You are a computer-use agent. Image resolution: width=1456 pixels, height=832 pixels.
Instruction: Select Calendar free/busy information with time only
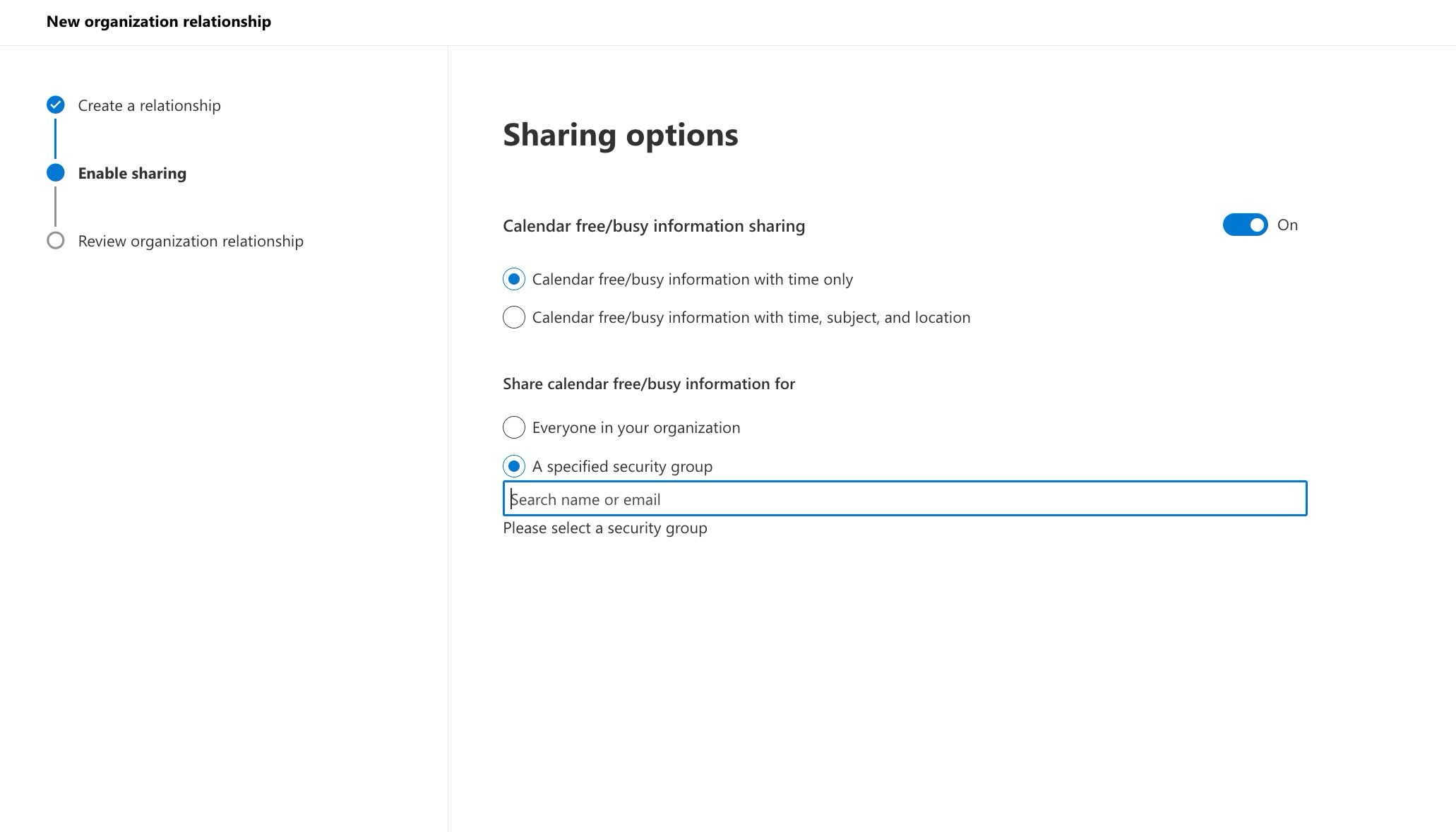[x=513, y=279]
